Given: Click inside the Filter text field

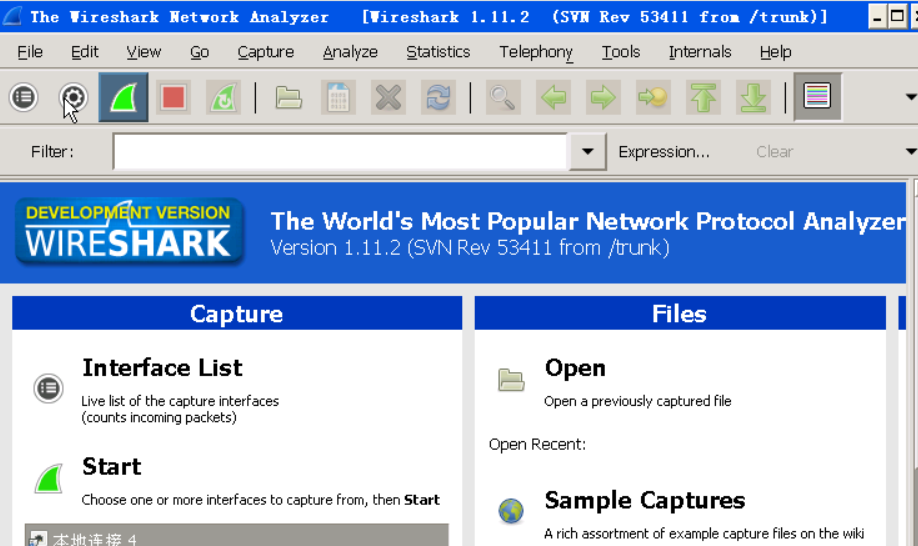Looking at the screenshot, I should 340,152.
